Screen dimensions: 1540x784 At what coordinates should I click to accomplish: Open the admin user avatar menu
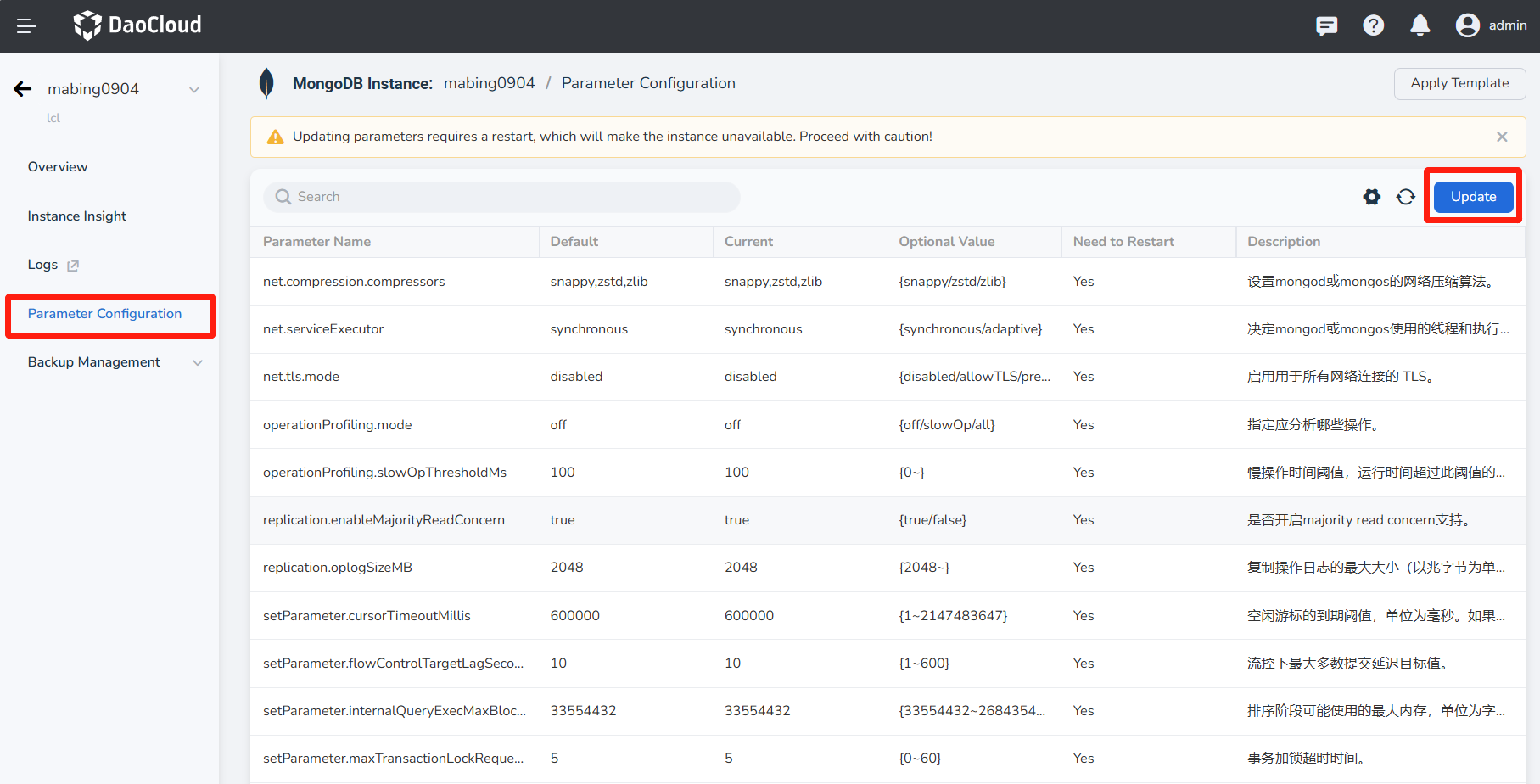[x=1467, y=25]
